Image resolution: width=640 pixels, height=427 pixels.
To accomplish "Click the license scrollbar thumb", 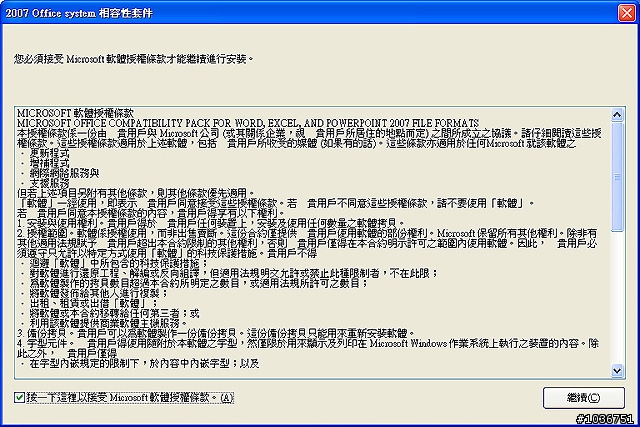I will (x=617, y=177).
